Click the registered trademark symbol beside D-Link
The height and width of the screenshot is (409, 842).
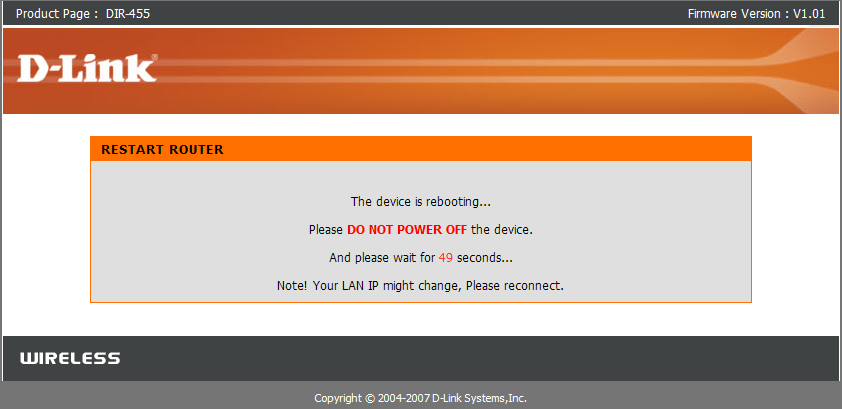click(155, 56)
